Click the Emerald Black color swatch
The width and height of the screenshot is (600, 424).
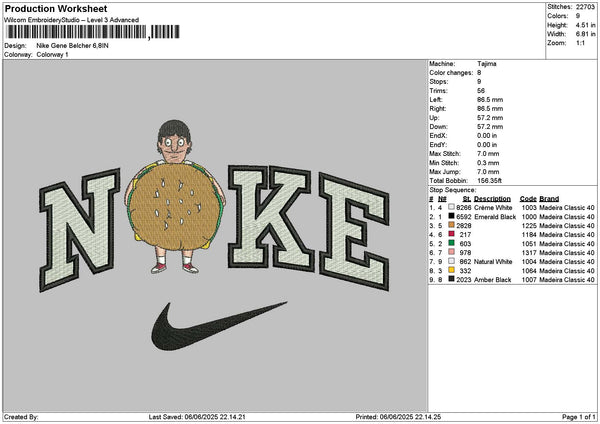coord(451,217)
